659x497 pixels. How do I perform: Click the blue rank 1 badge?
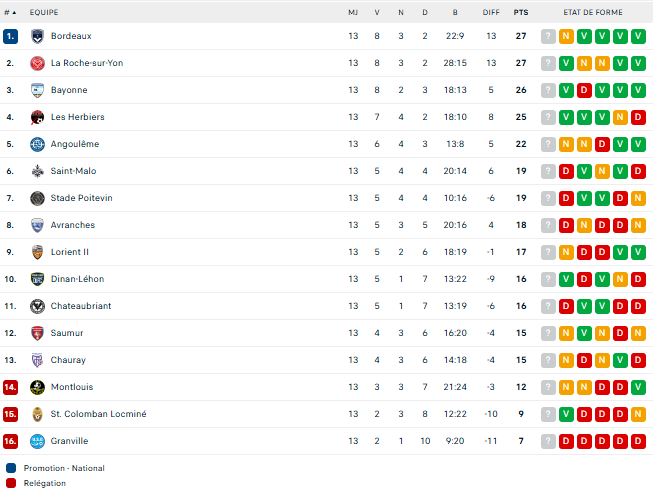click(10, 36)
